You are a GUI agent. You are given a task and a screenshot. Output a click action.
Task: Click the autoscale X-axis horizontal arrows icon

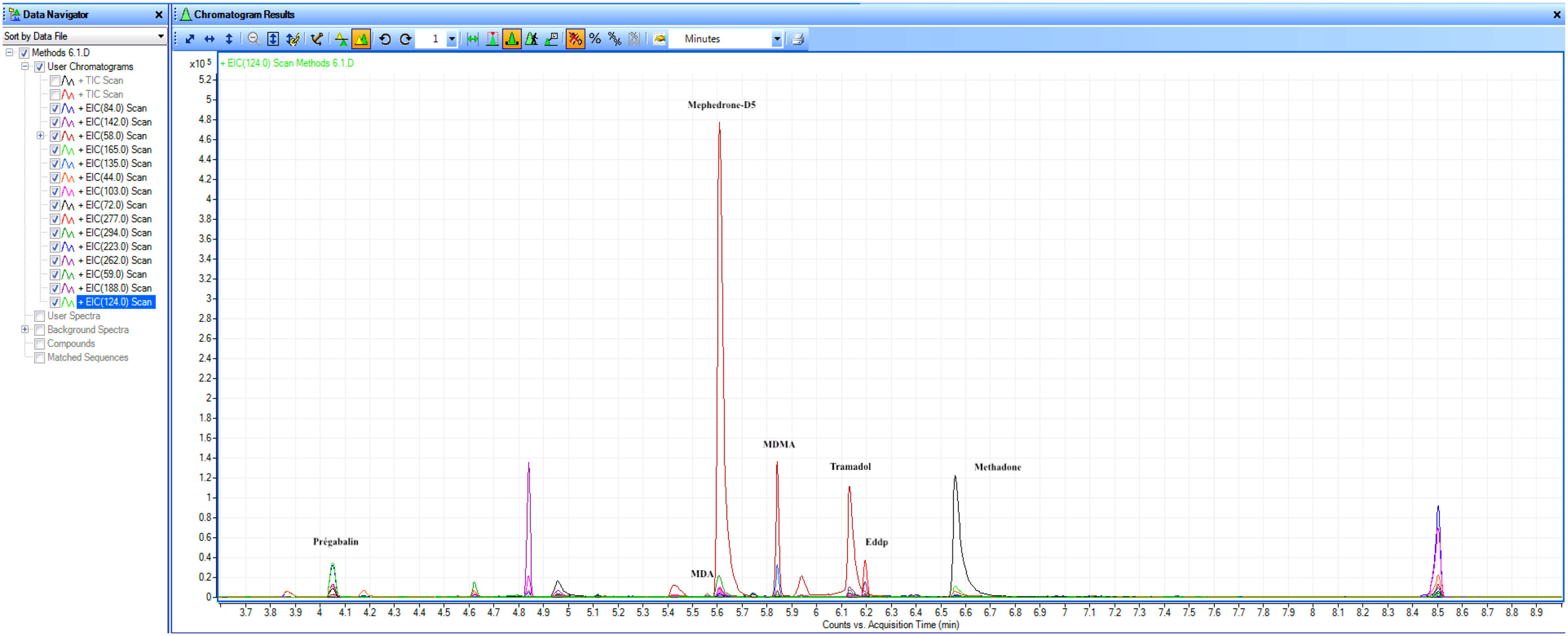[x=209, y=39]
